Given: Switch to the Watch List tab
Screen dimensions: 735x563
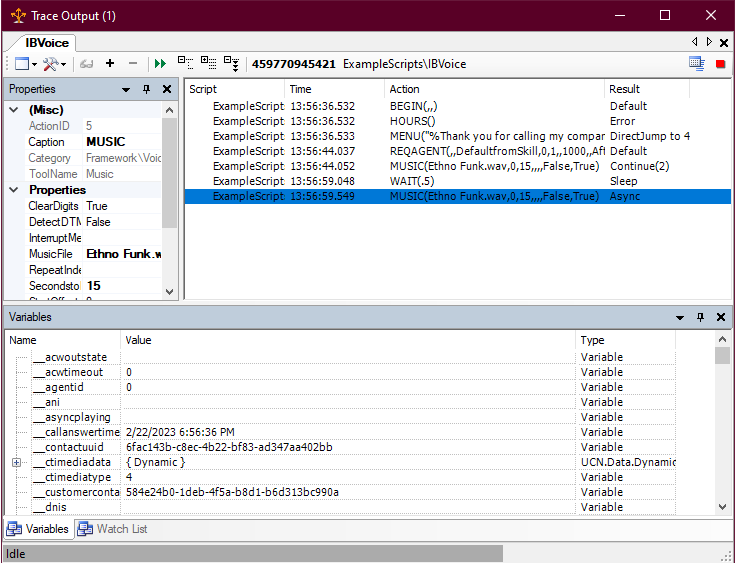Looking at the screenshot, I should click(112, 529).
